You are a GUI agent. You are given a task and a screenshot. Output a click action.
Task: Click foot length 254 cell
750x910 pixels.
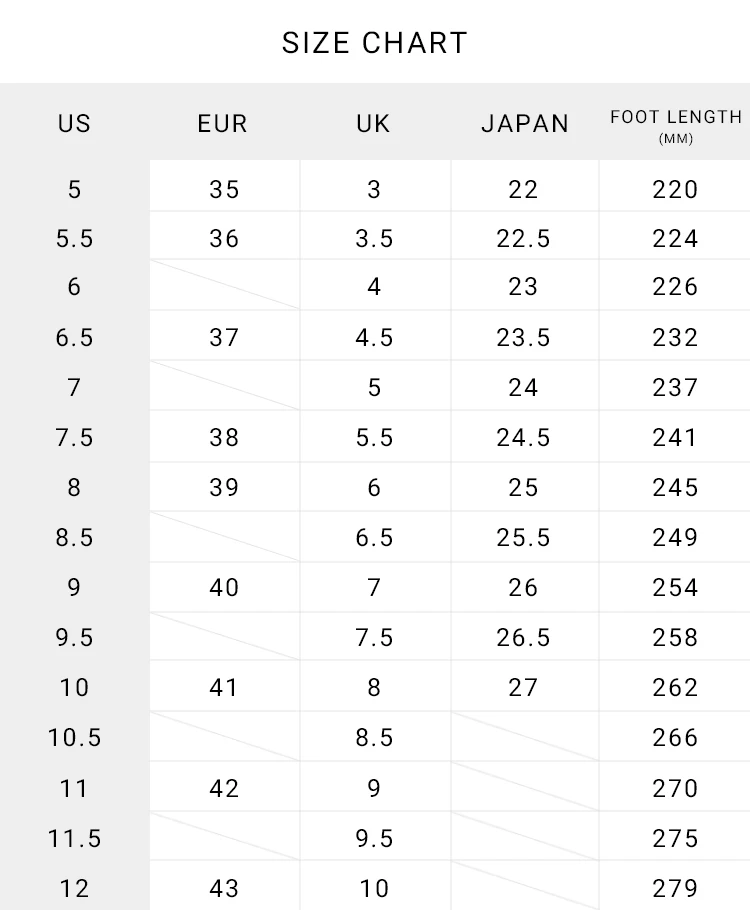[675, 588]
